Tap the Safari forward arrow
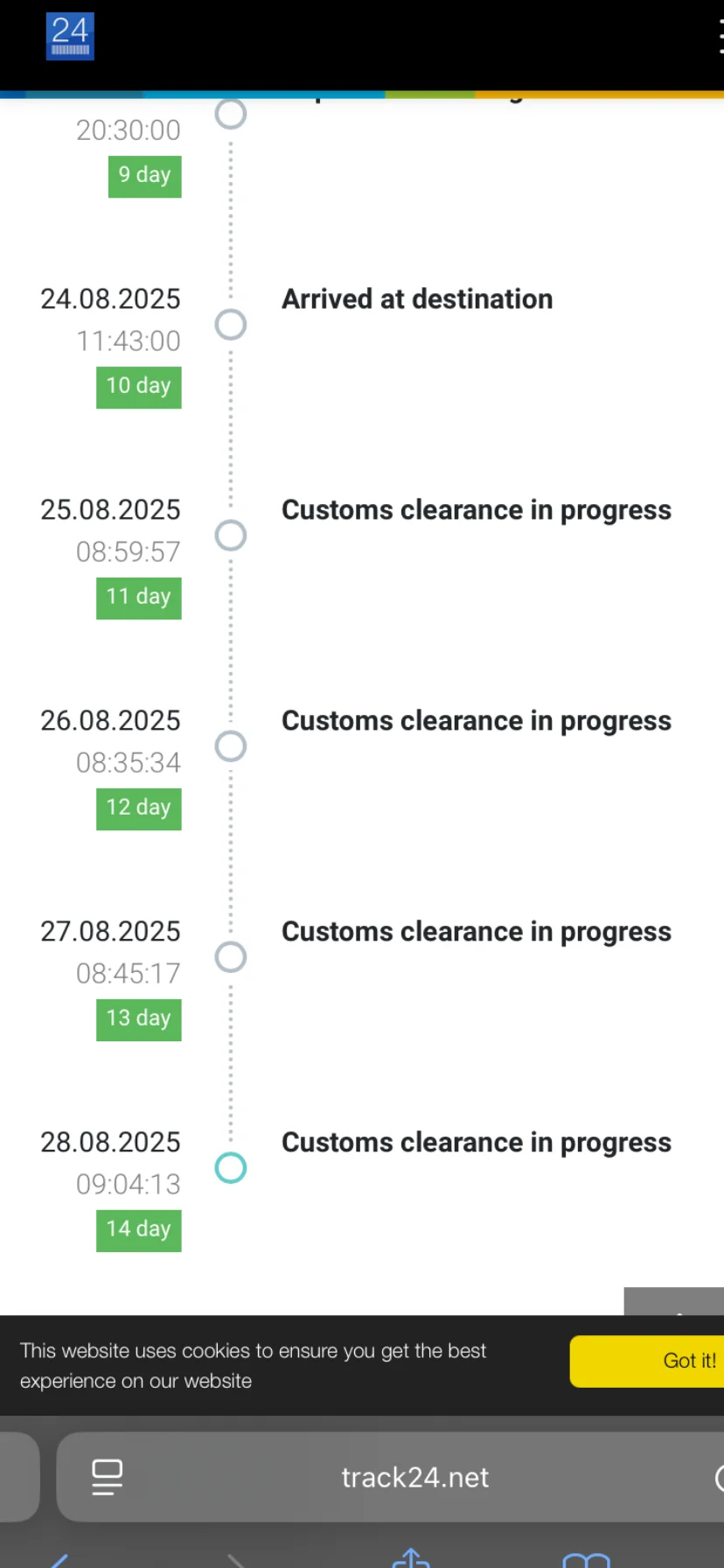 [x=236, y=1559]
